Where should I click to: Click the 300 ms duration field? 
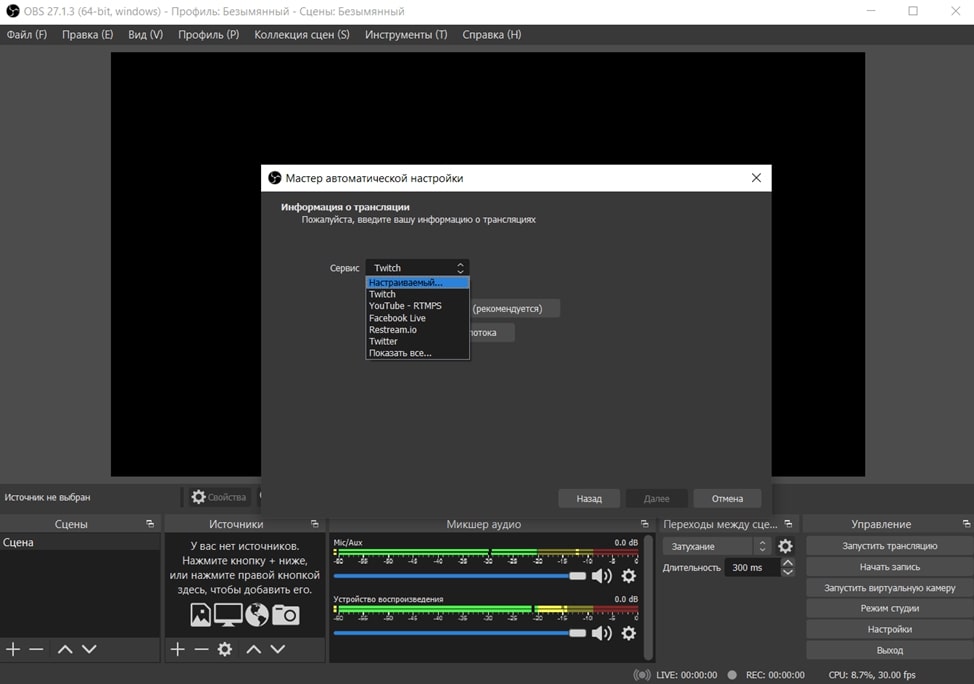752,567
